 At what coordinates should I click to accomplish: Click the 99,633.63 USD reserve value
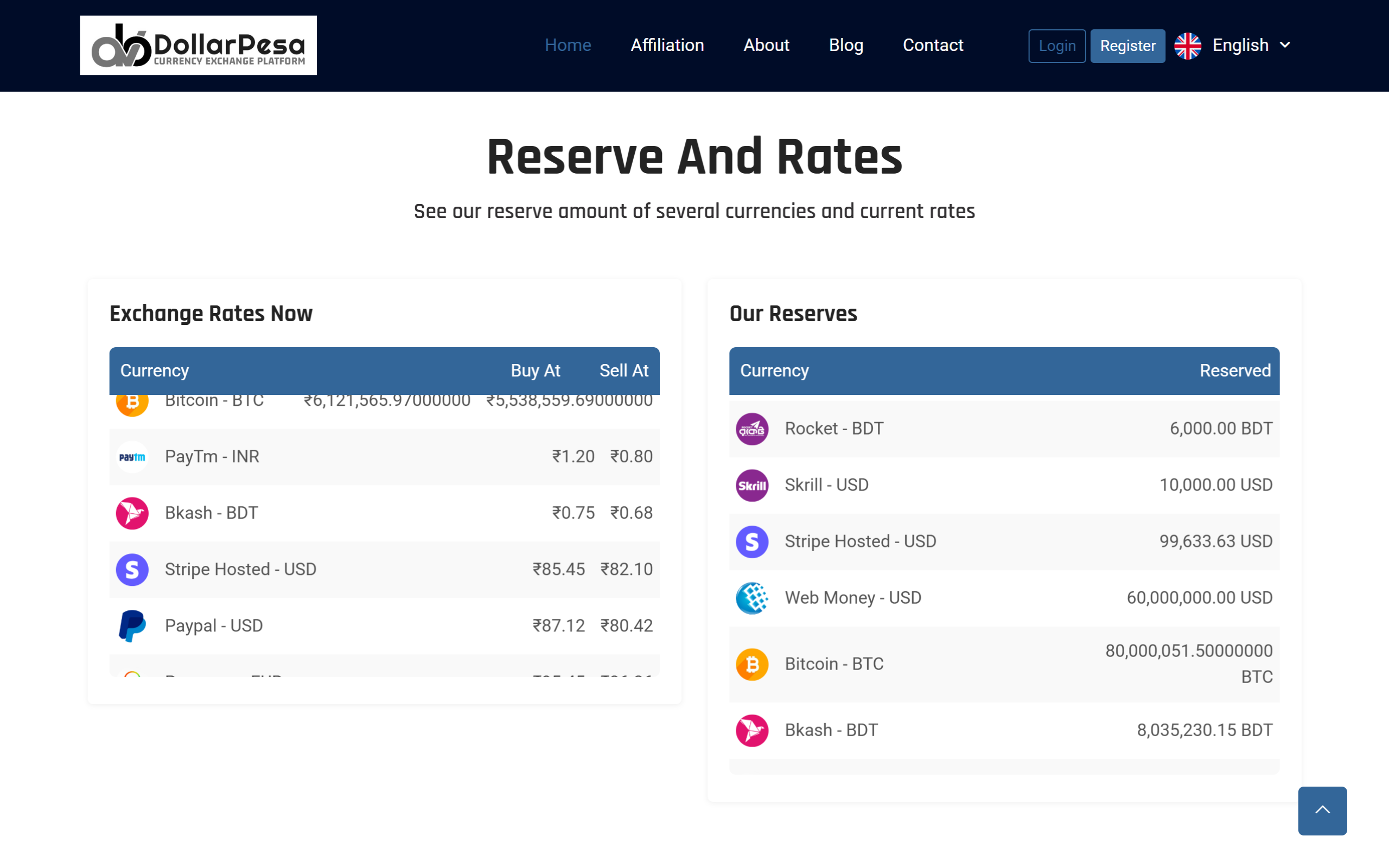coord(1216,541)
